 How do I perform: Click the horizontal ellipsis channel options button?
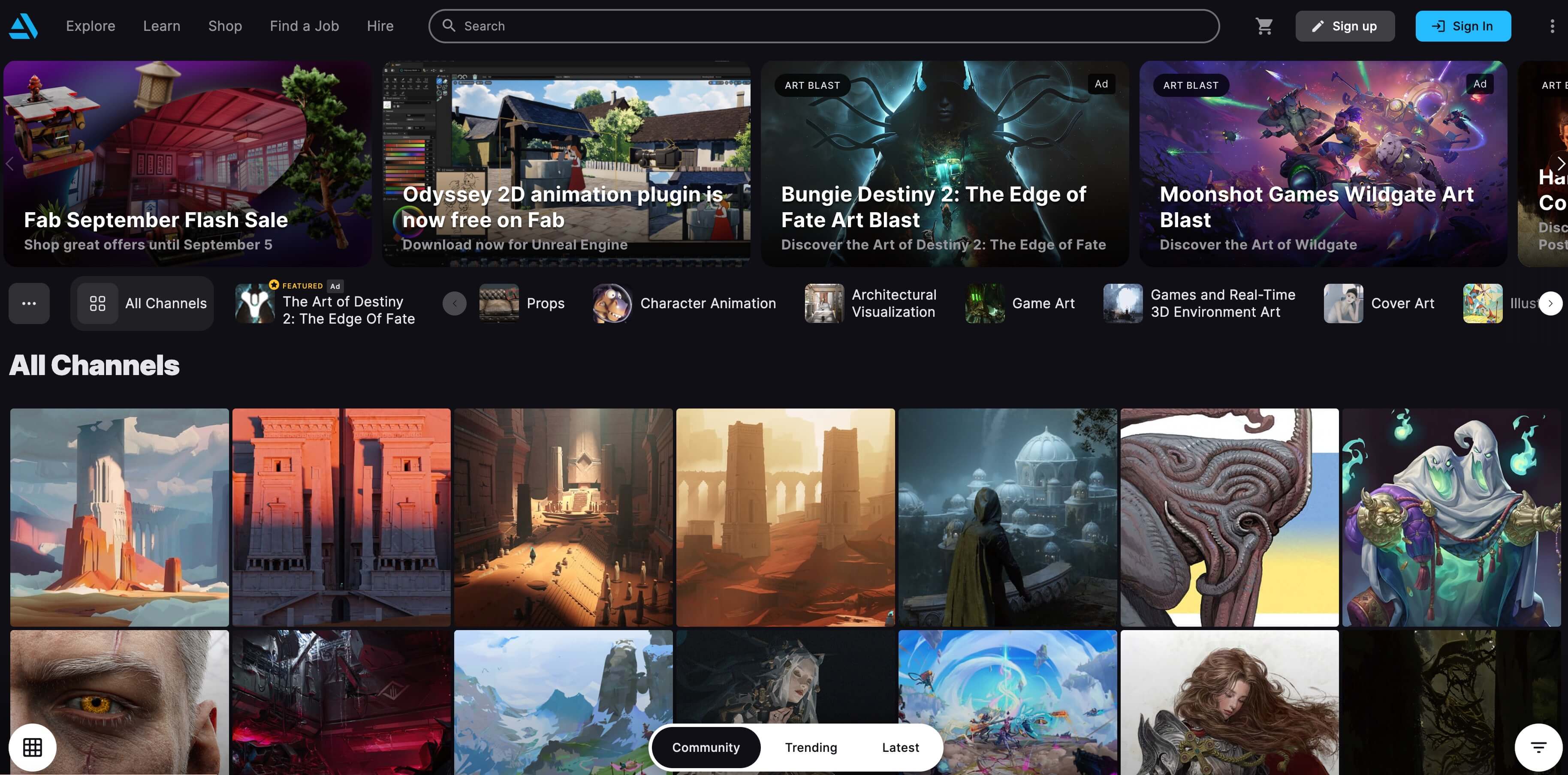point(29,303)
